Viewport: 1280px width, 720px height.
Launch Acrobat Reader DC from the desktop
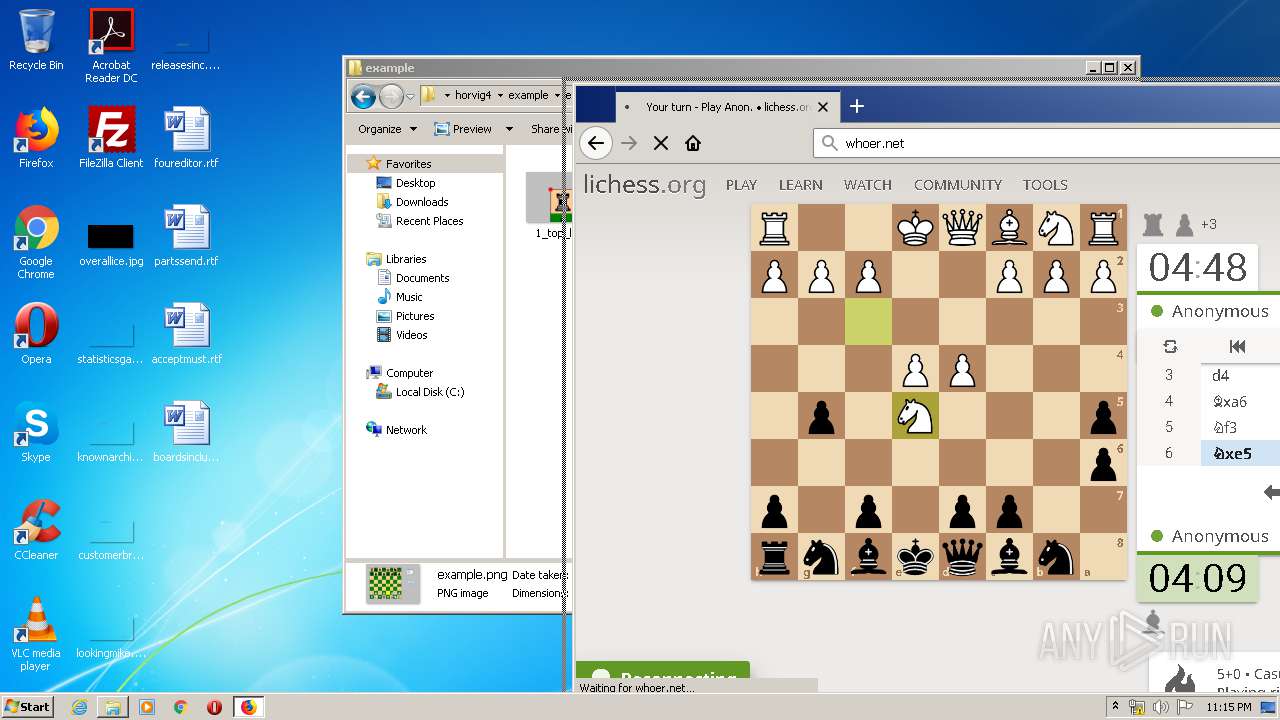(x=111, y=46)
